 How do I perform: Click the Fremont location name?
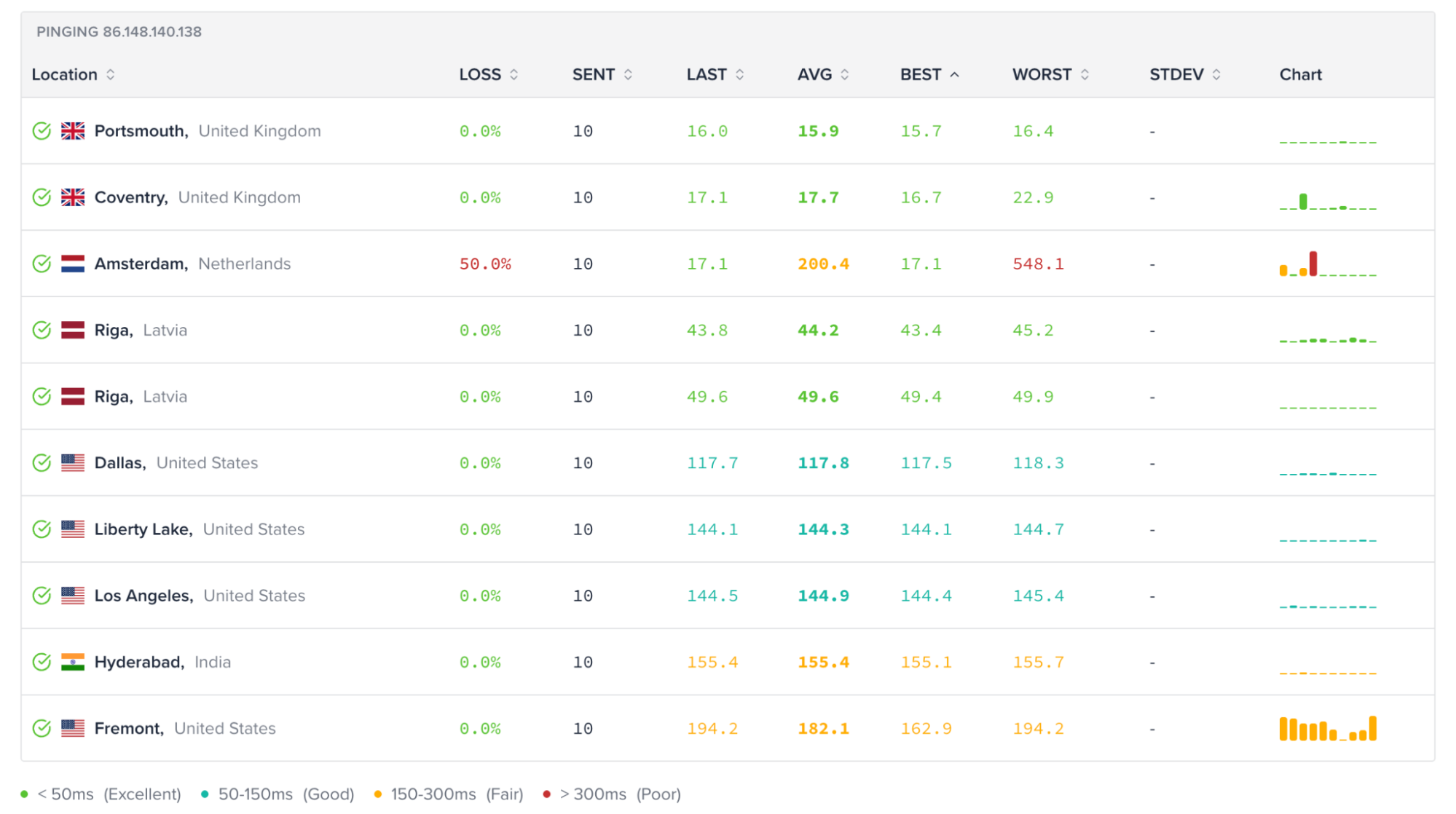point(129,728)
